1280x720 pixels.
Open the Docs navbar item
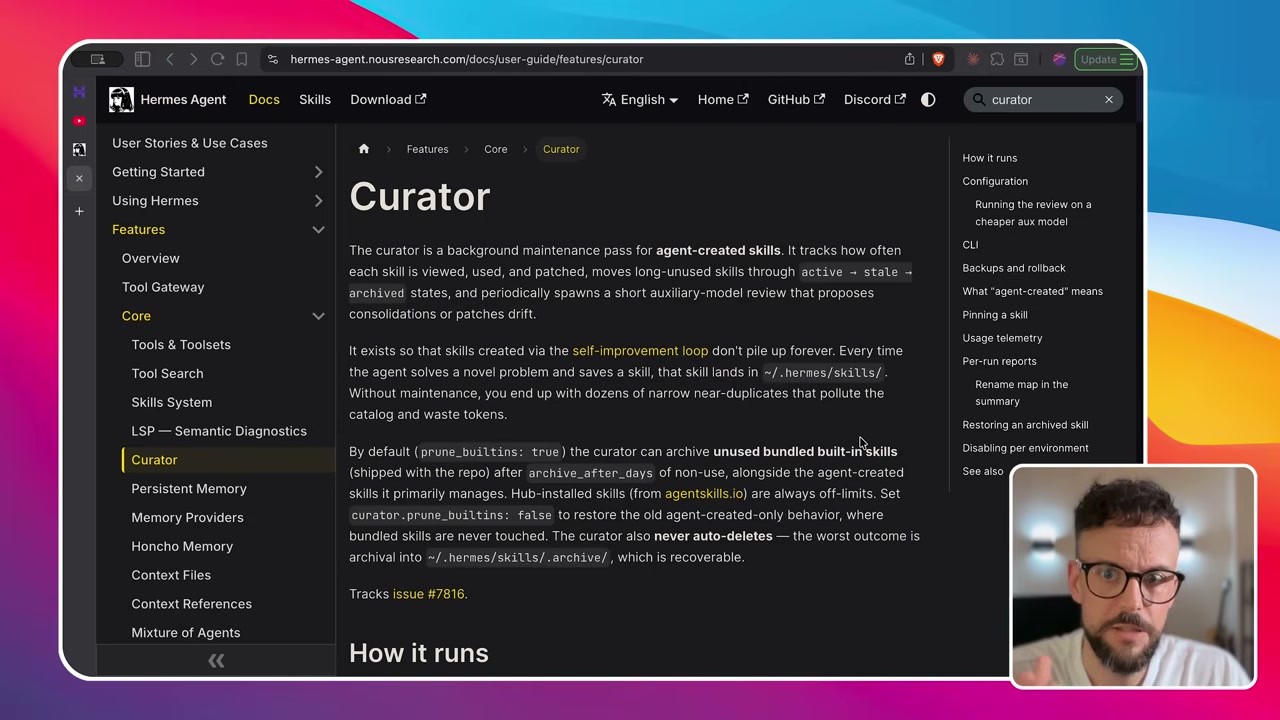click(x=264, y=100)
